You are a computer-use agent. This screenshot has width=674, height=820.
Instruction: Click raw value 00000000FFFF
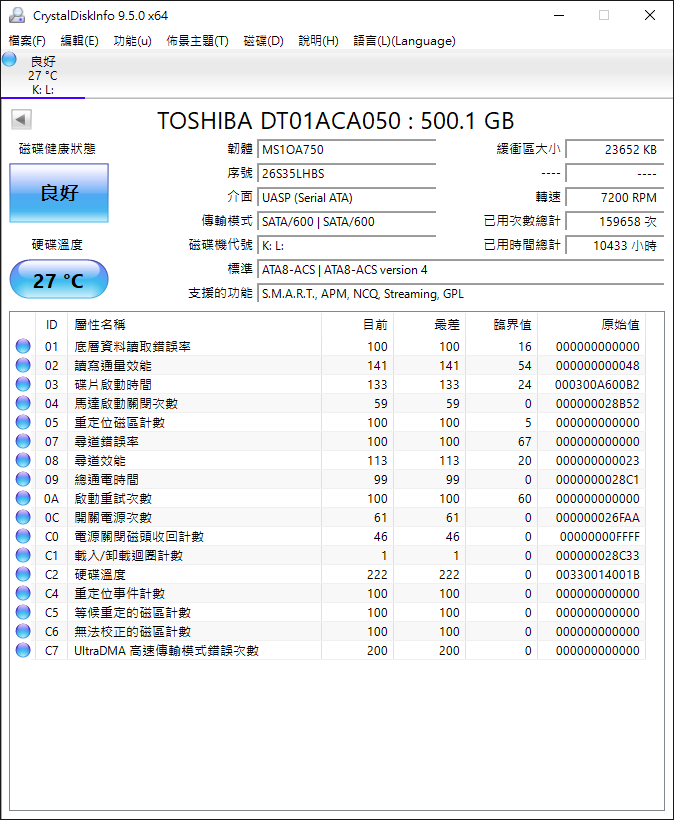(x=600, y=537)
